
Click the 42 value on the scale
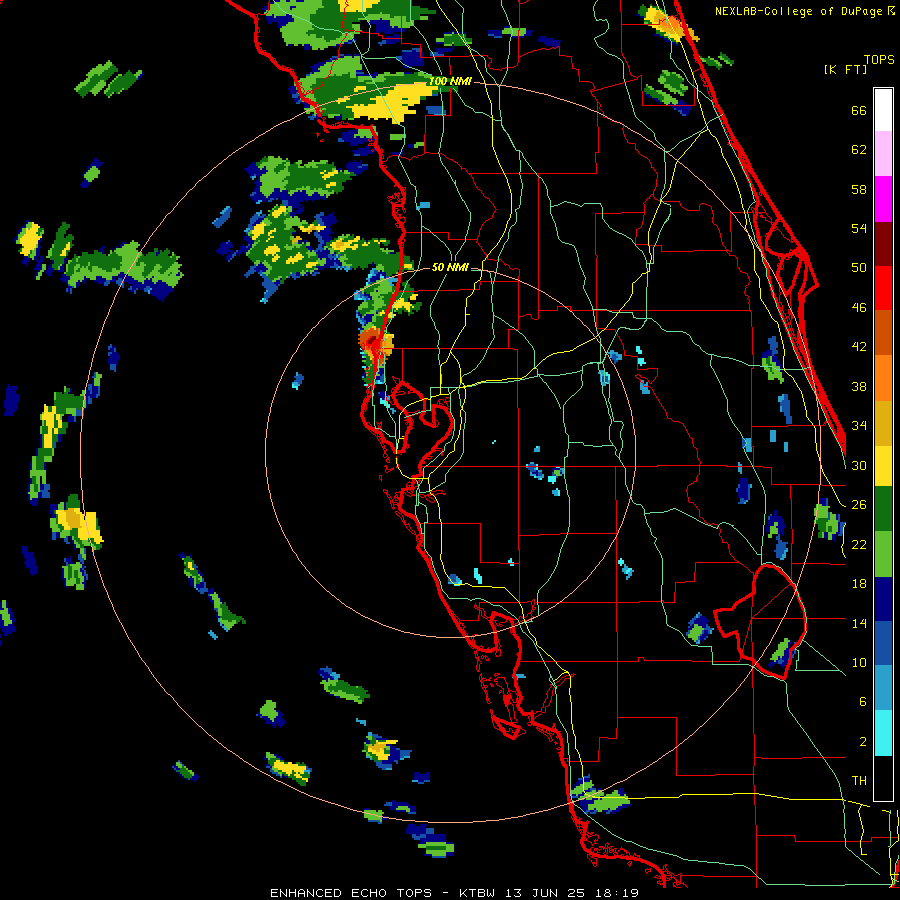[859, 347]
